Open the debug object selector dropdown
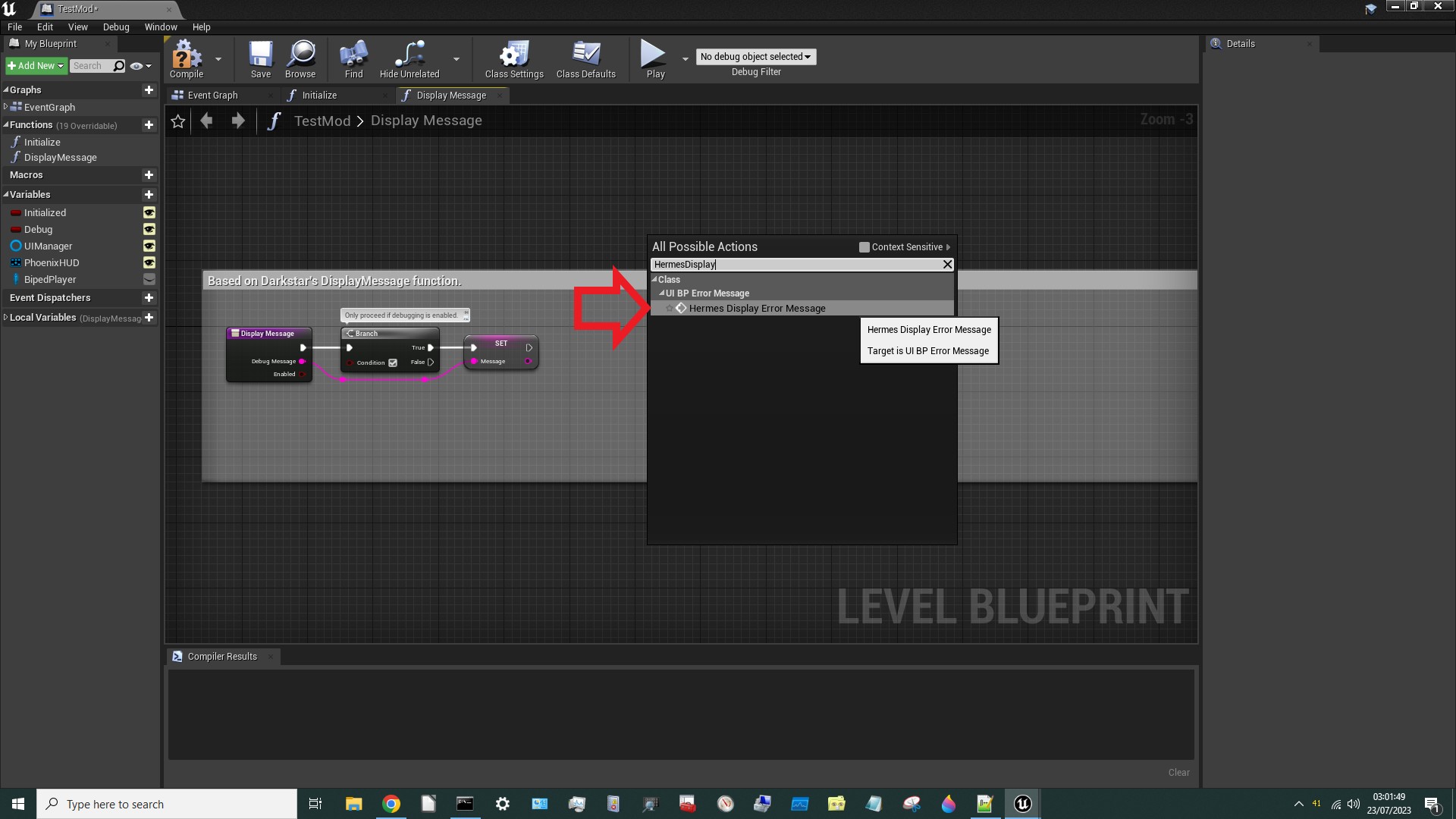Screen dimensions: 1456x819 (x=756, y=57)
